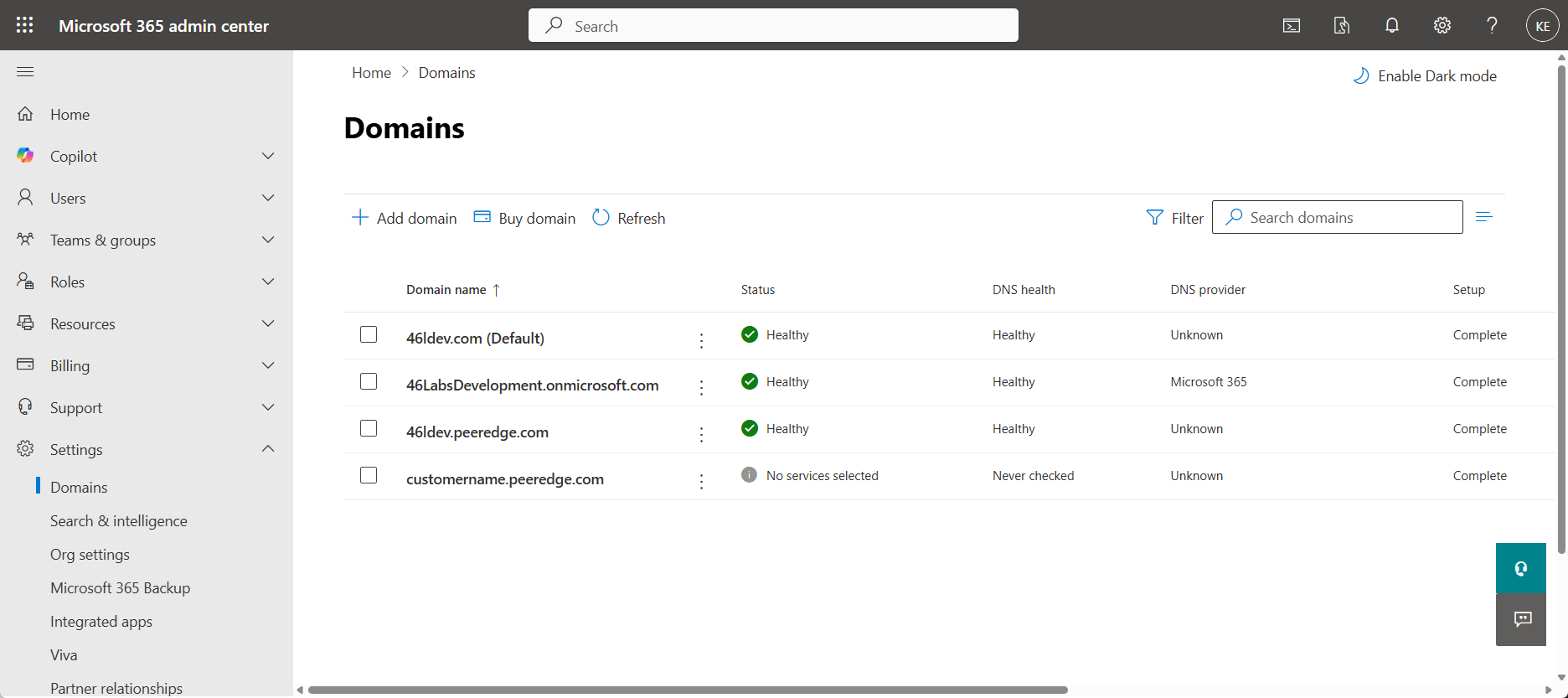Click the Home house icon in sidebar
The image size is (1568, 698).
pos(26,114)
